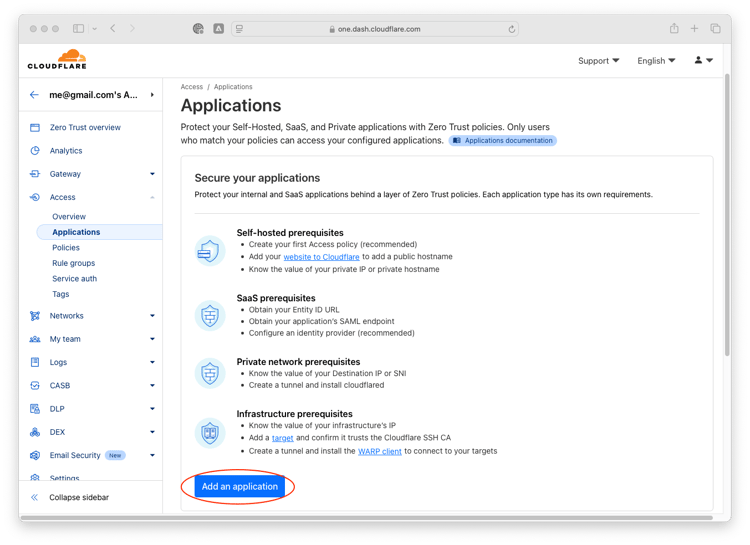Click the Gateway sidebar icon

point(35,174)
